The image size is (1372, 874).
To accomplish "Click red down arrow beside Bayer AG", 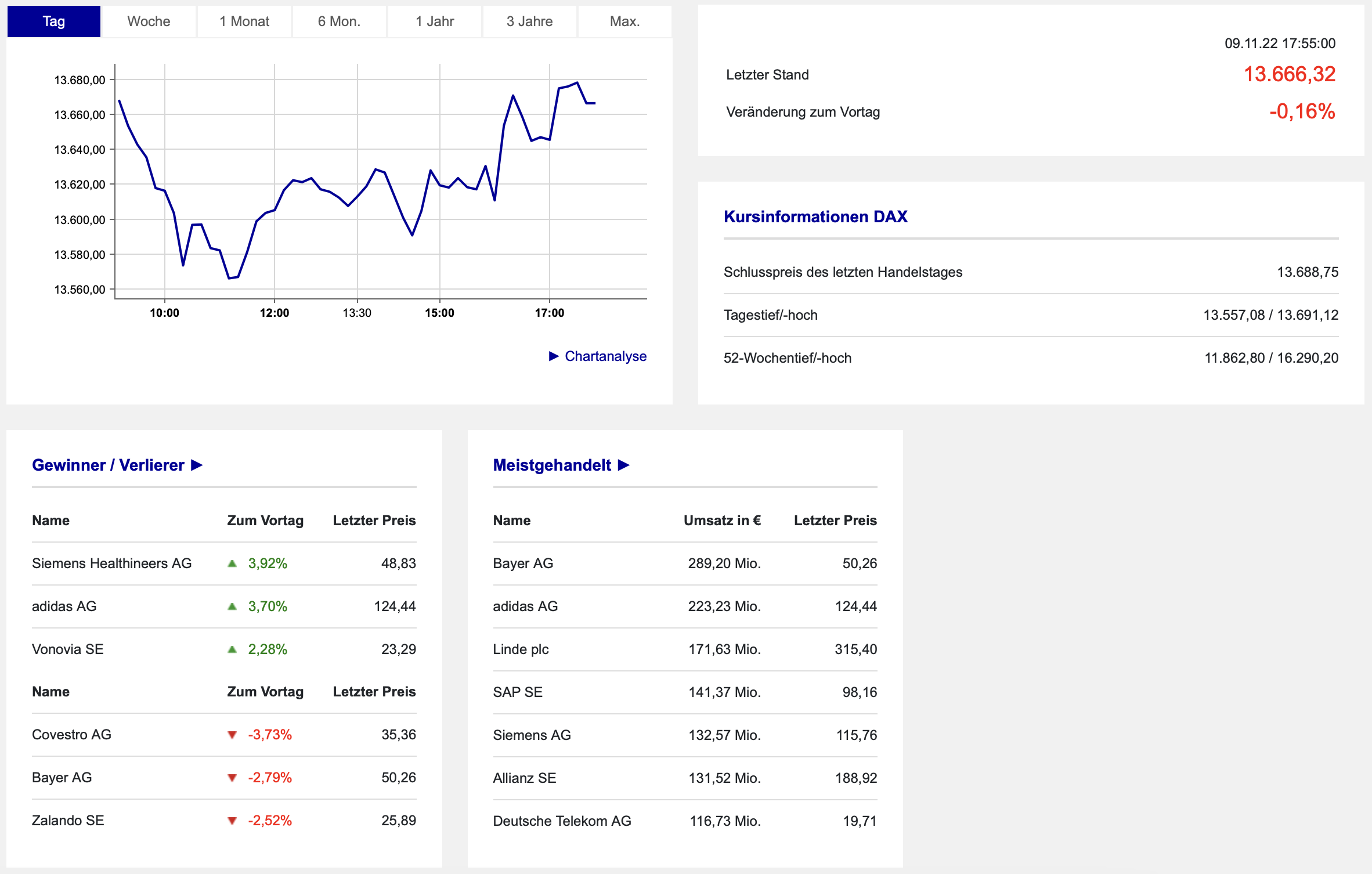I will (x=232, y=778).
